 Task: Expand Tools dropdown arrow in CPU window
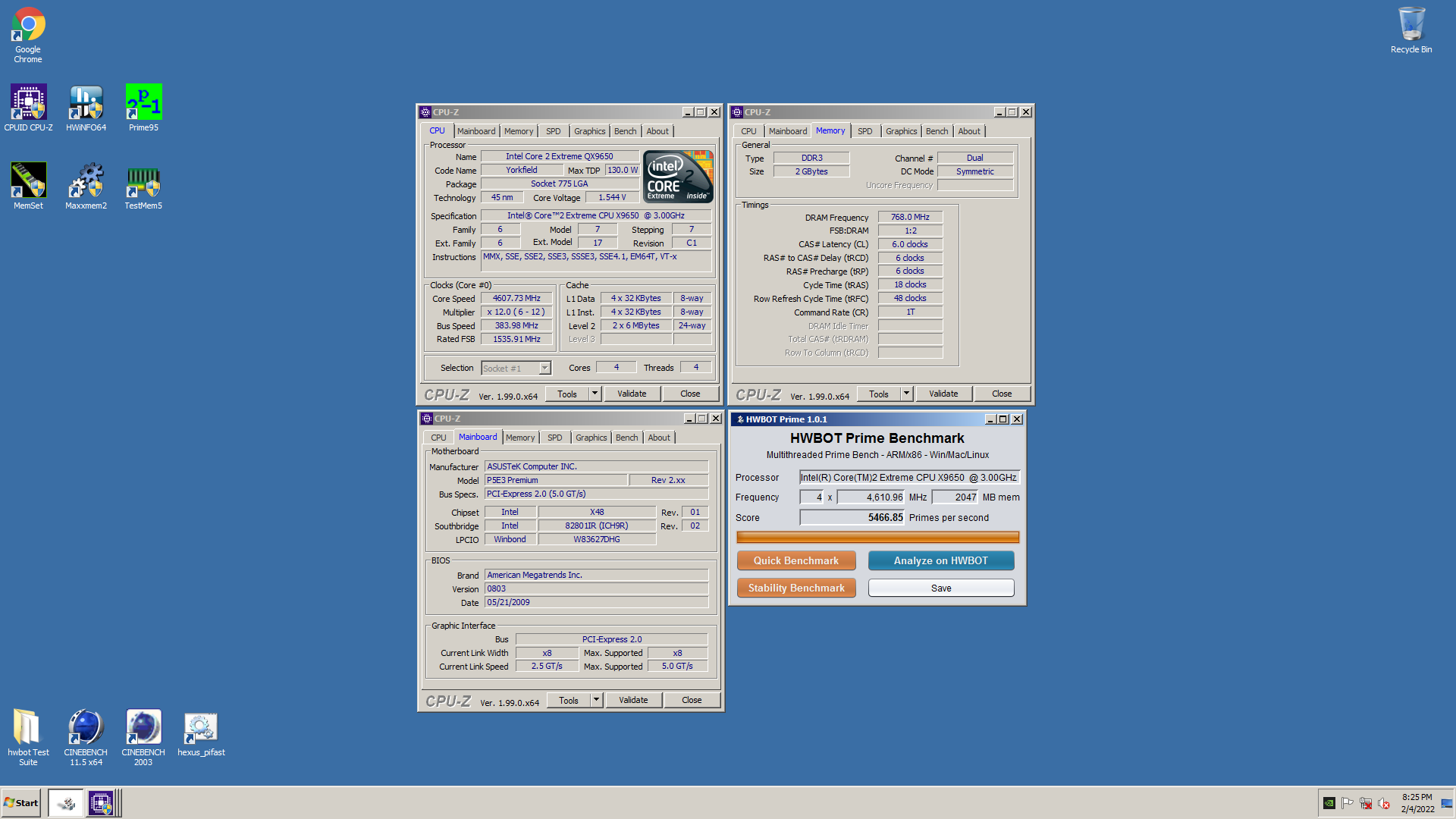coord(595,394)
